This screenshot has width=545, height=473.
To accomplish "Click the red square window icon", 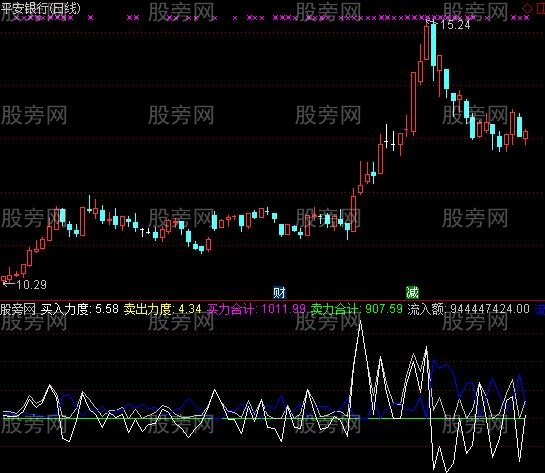I will point(541,8).
